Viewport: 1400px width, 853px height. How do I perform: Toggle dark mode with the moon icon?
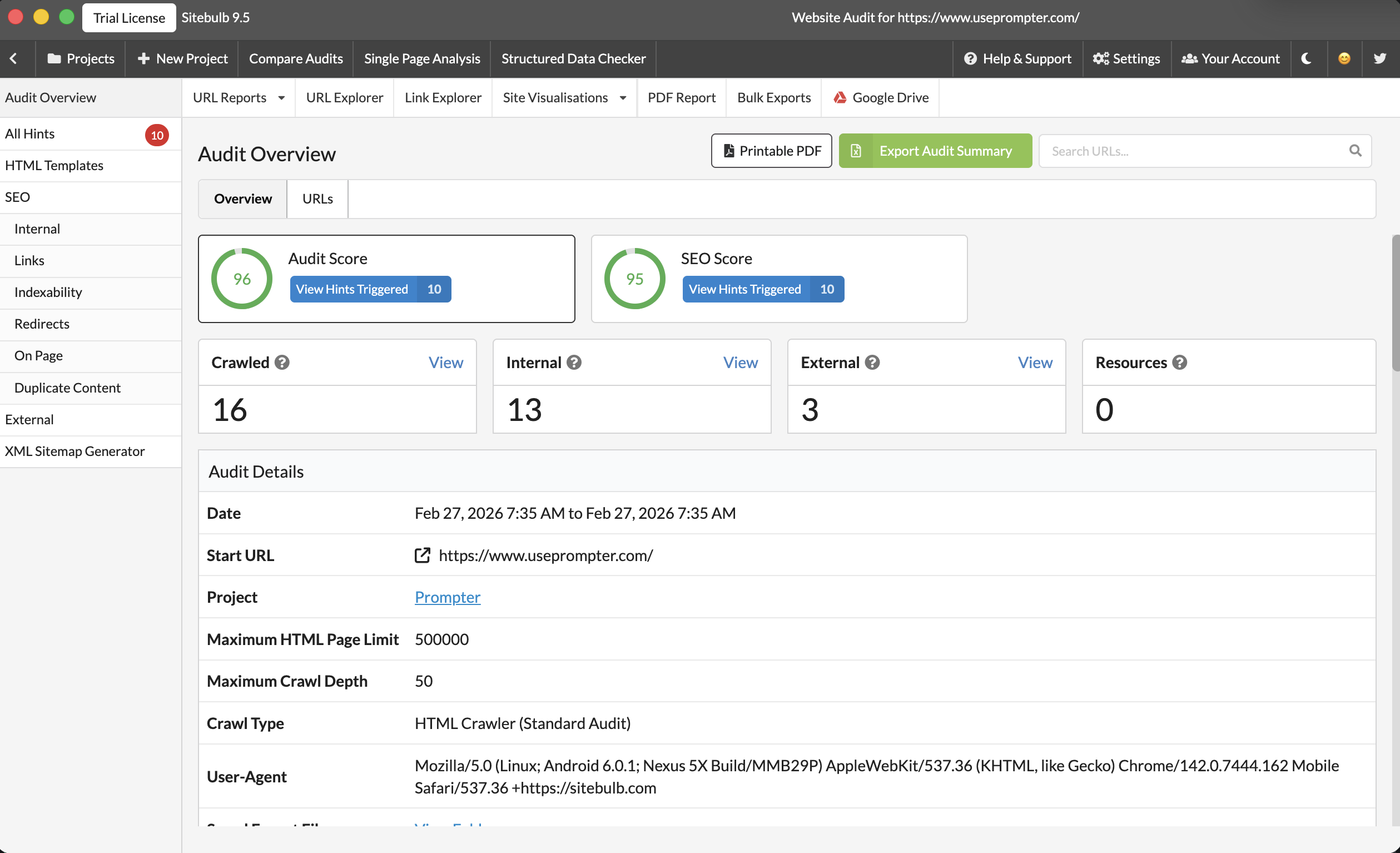1306,58
